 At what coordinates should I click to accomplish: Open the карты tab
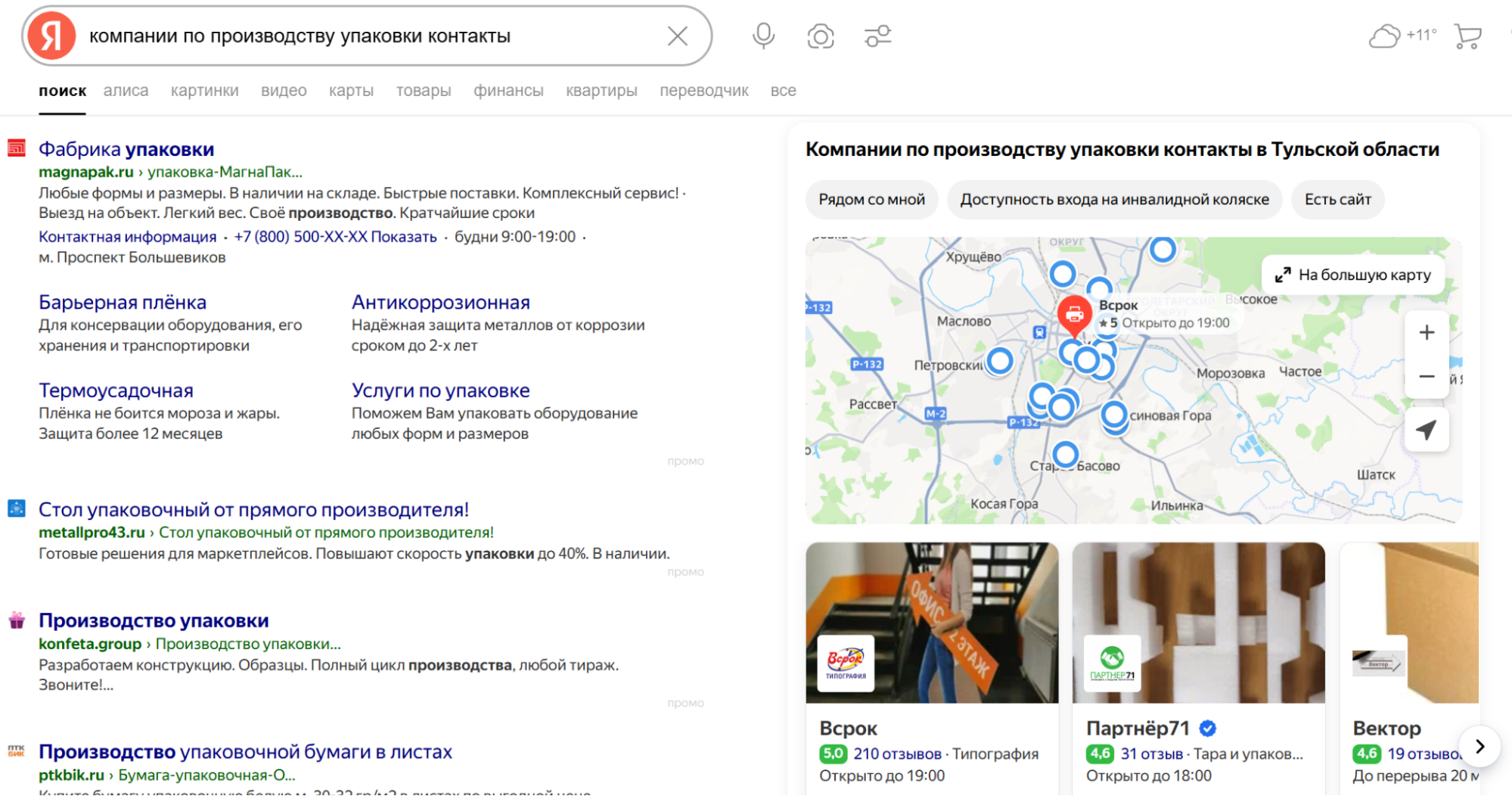[351, 91]
